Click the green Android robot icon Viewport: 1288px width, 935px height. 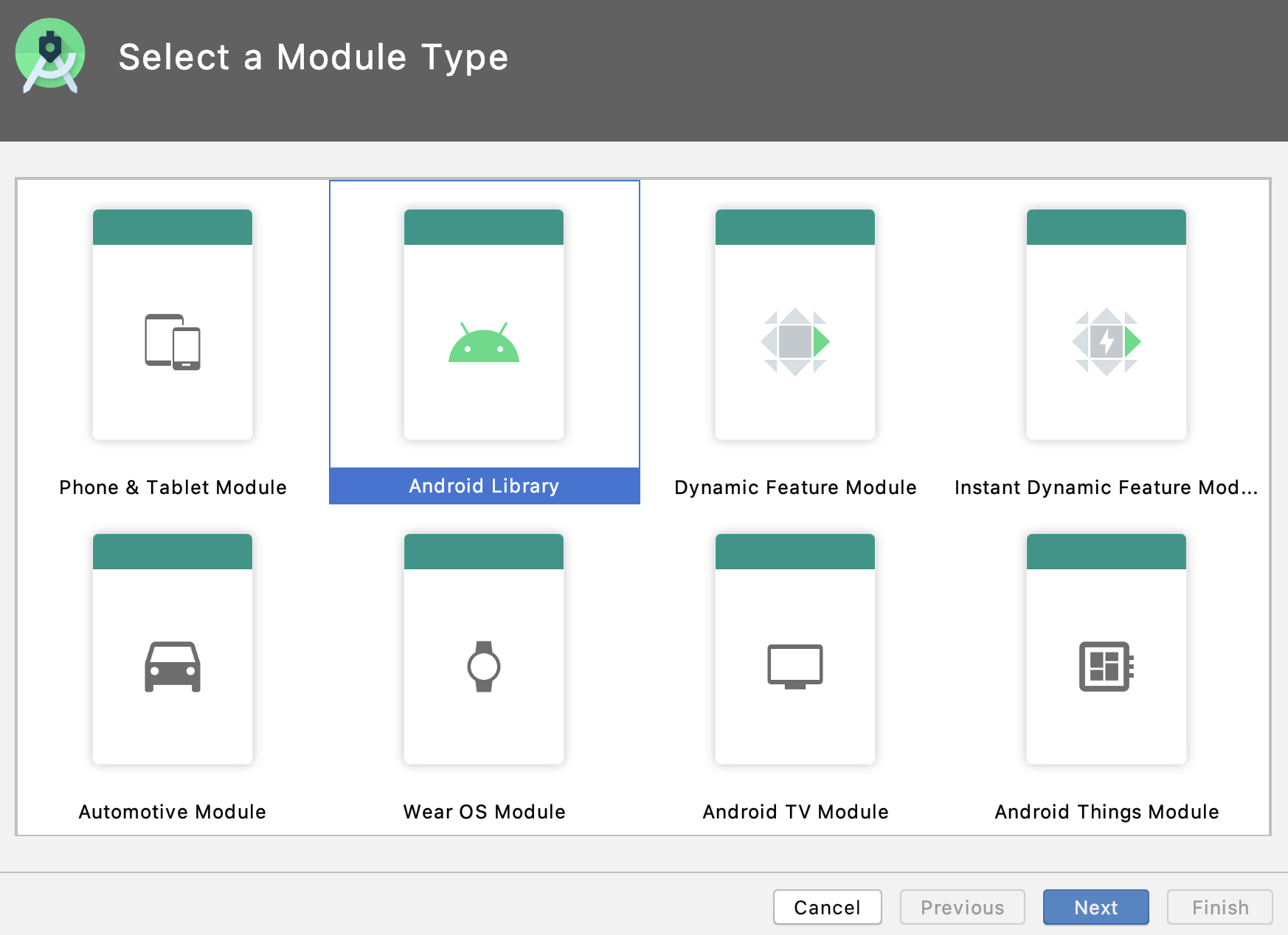click(x=484, y=342)
